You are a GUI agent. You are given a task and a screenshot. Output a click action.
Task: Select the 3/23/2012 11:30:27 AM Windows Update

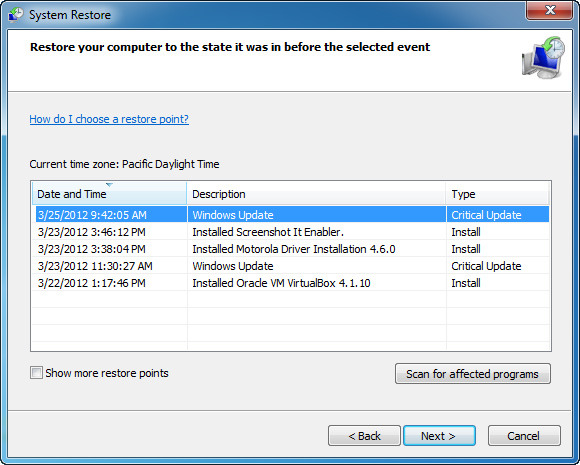click(x=290, y=266)
